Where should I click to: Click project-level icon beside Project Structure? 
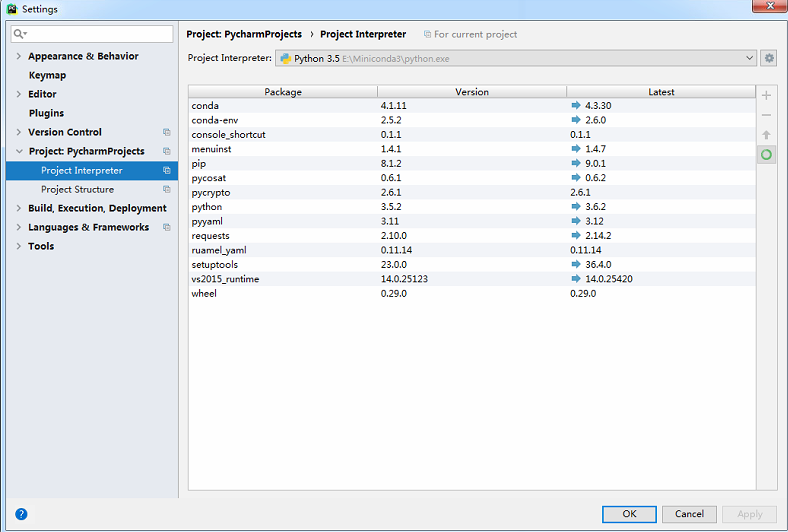click(166, 189)
